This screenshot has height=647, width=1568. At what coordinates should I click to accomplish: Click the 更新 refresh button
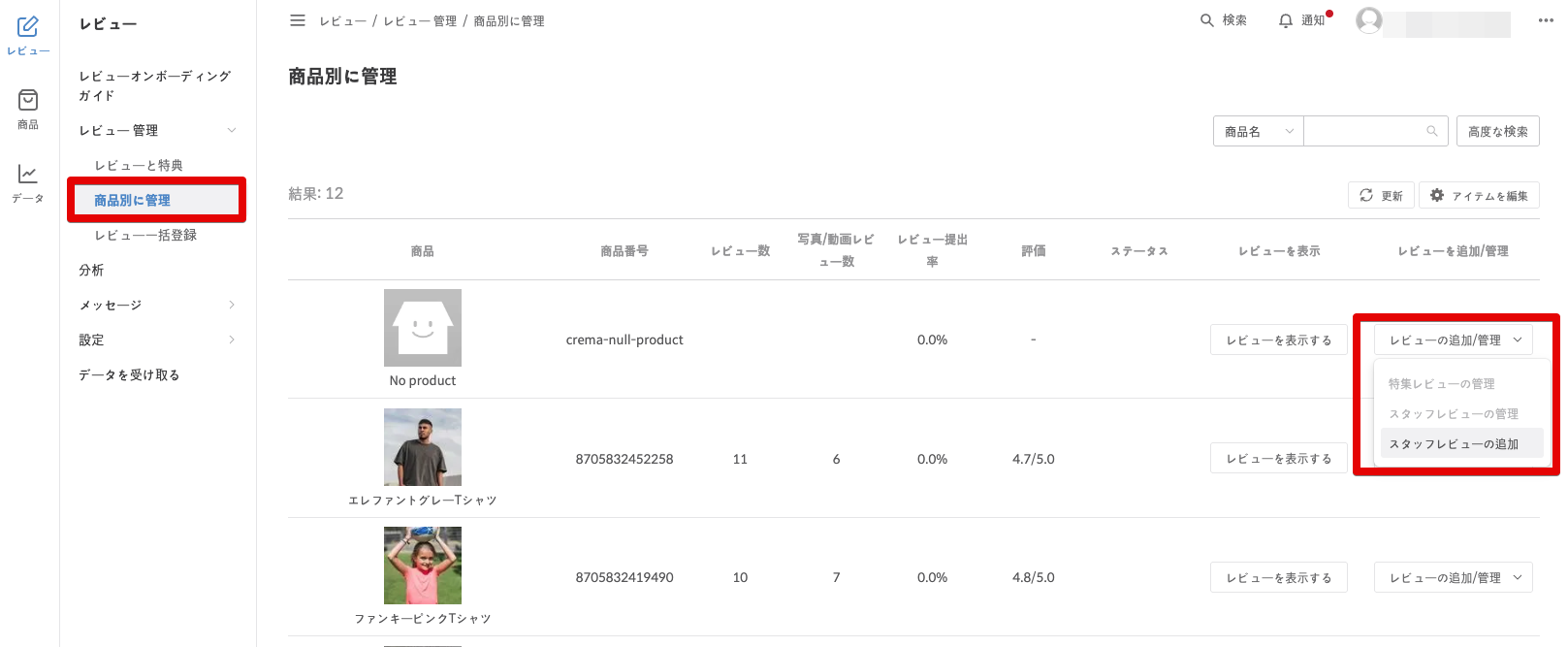pyautogui.click(x=1381, y=195)
